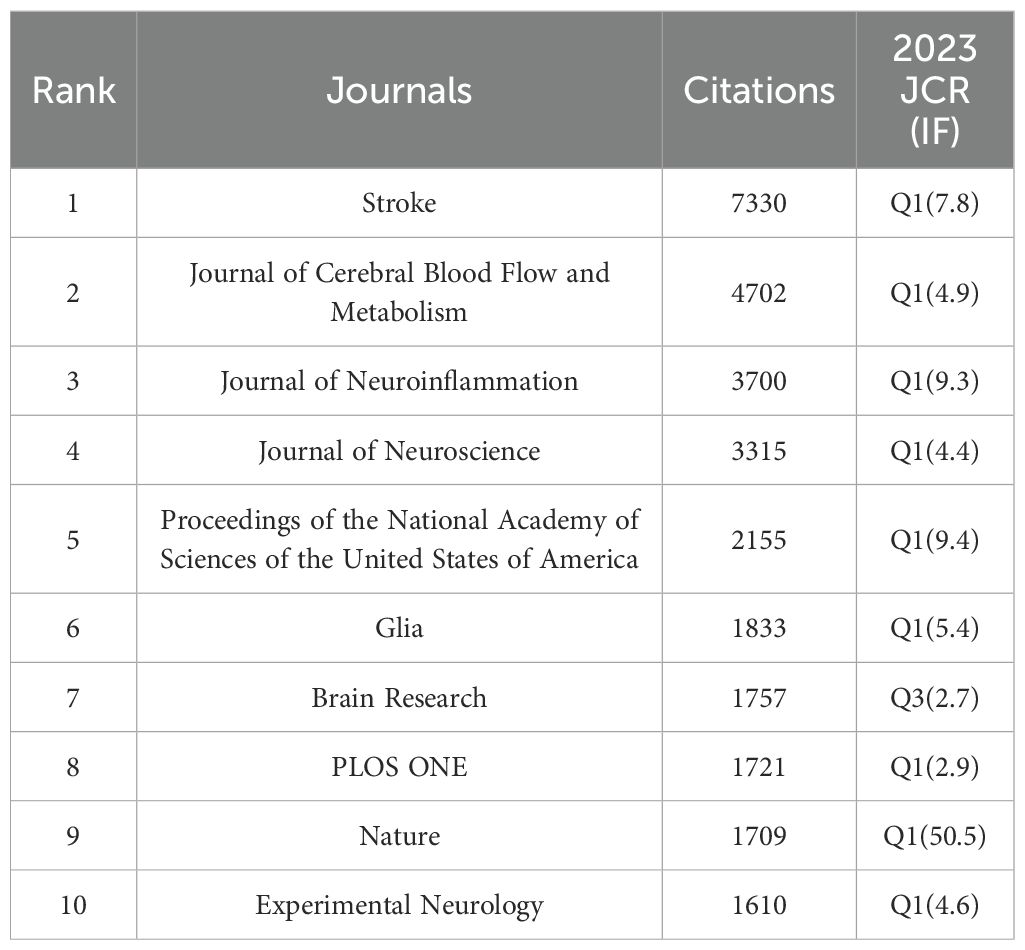
Task: Click the Q3(2.7) impact factor cell
Action: coord(934,697)
